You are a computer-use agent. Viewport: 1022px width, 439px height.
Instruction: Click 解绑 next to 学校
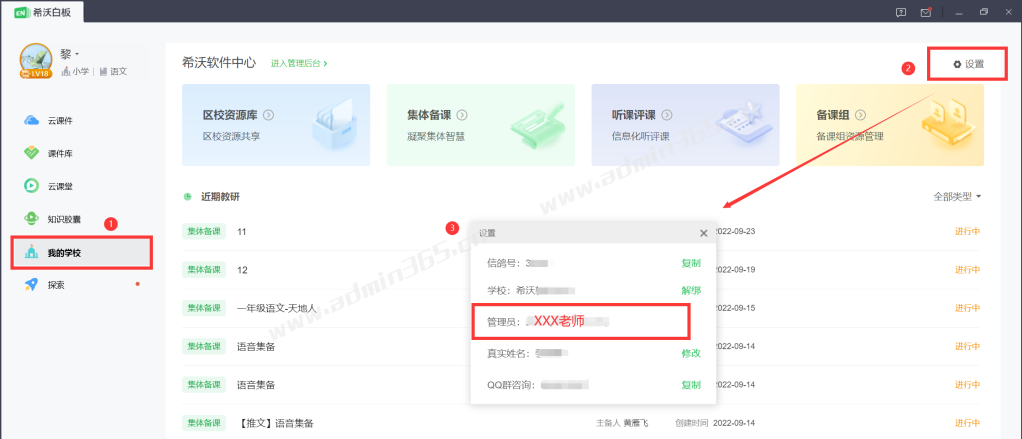click(691, 290)
